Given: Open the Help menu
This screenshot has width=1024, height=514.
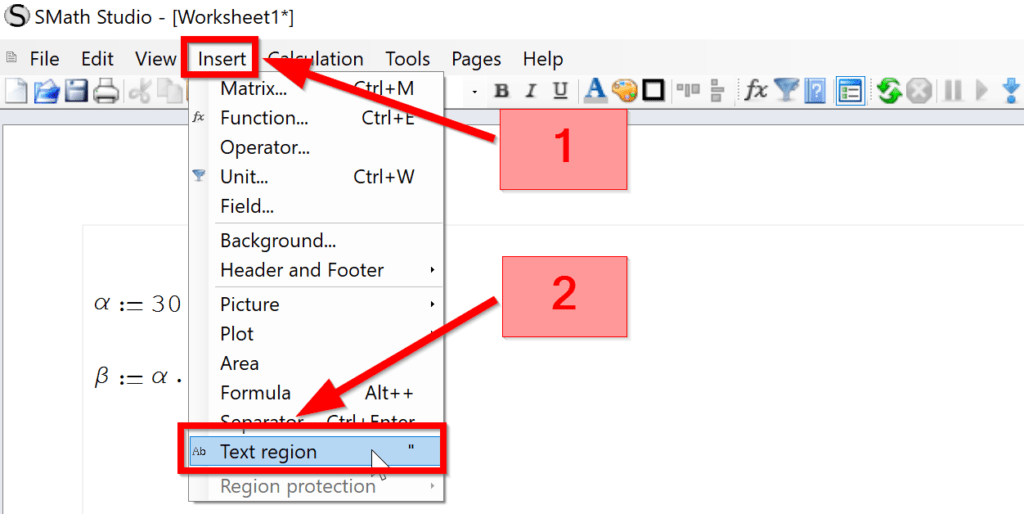Looking at the screenshot, I should [x=543, y=59].
